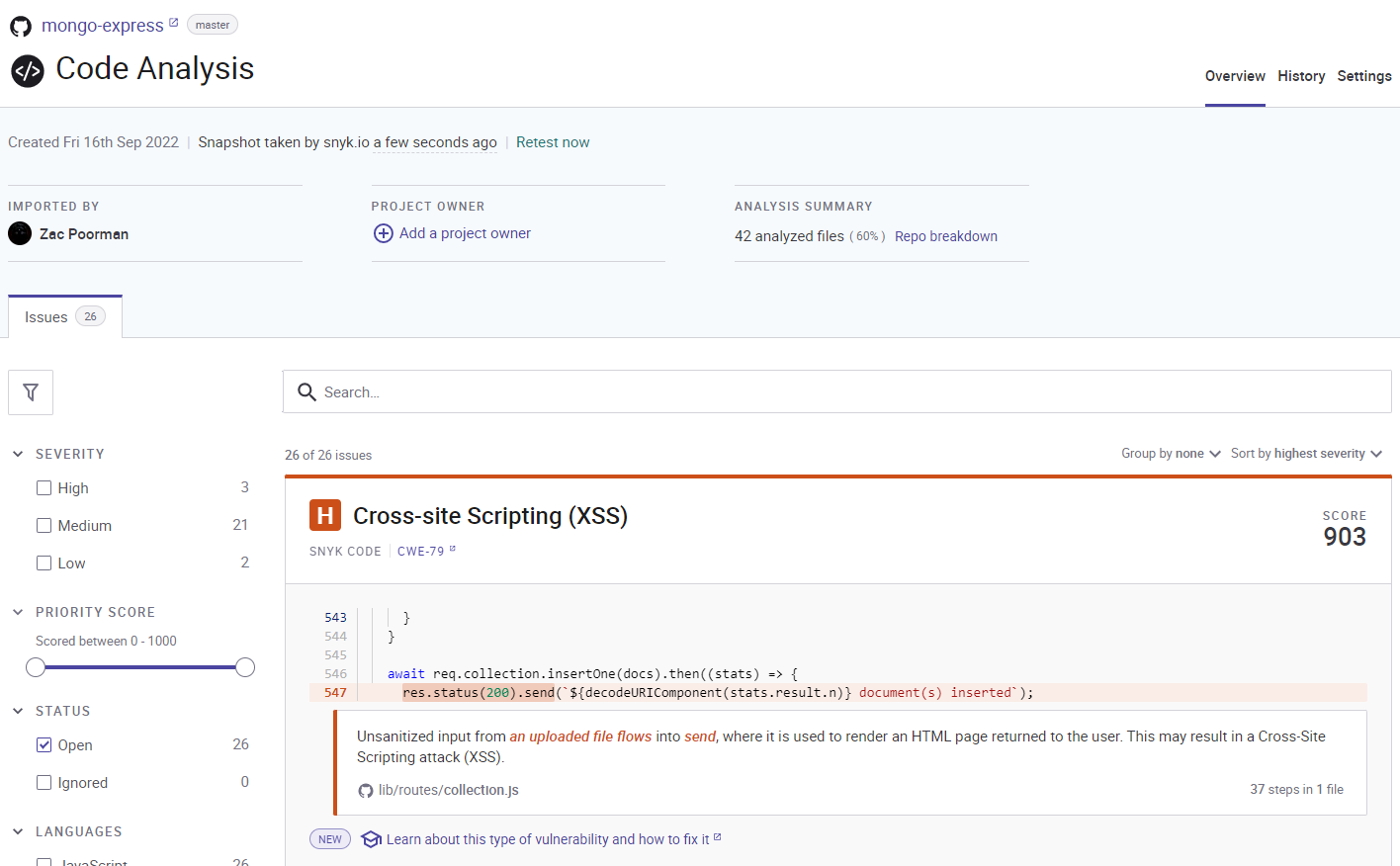
Task: Open the mongo-express repository link
Action: (103, 26)
